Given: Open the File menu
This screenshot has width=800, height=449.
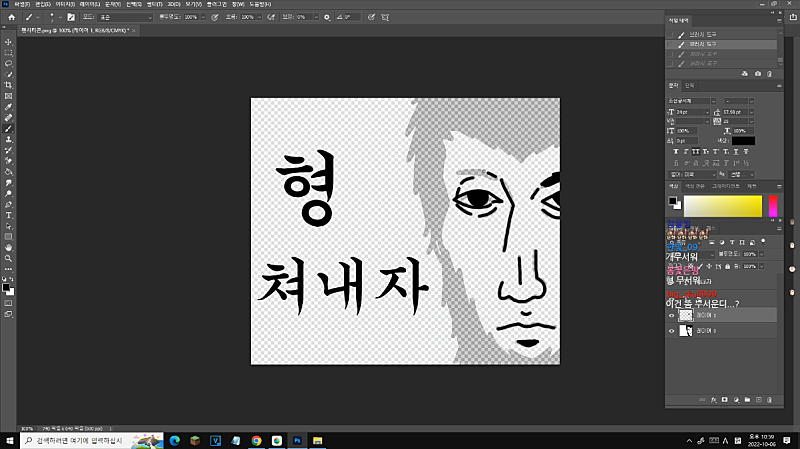Looking at the screenshot, I should (x=22, y=4).
